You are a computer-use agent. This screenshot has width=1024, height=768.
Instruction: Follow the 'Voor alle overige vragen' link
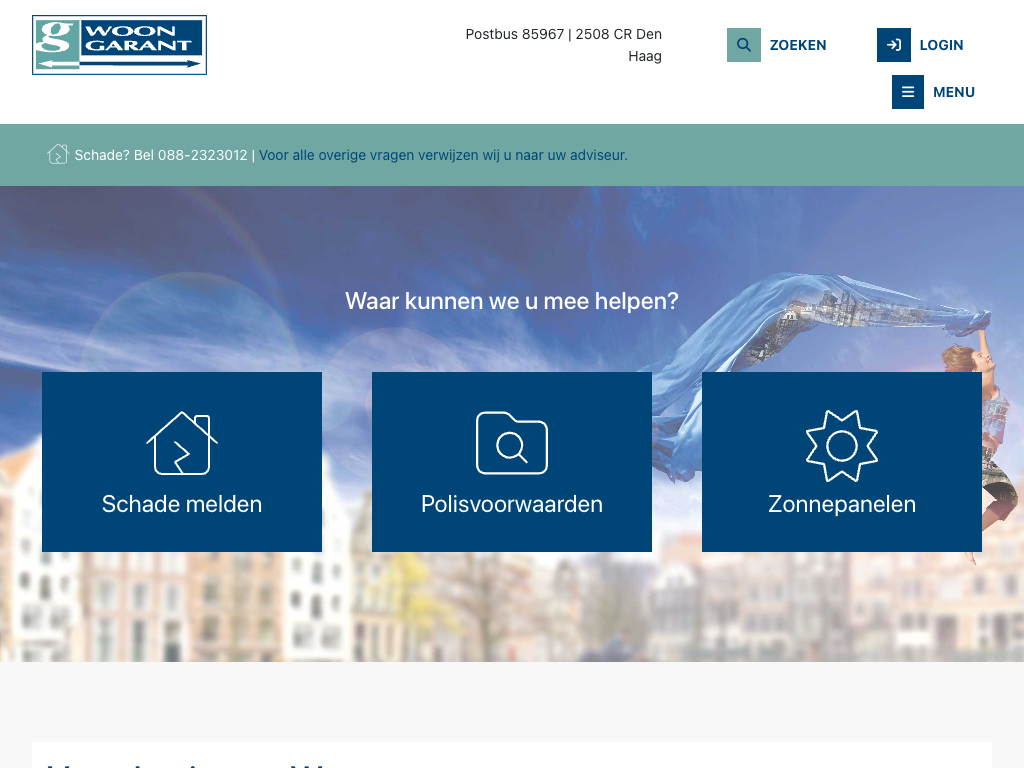coord(443,155)
